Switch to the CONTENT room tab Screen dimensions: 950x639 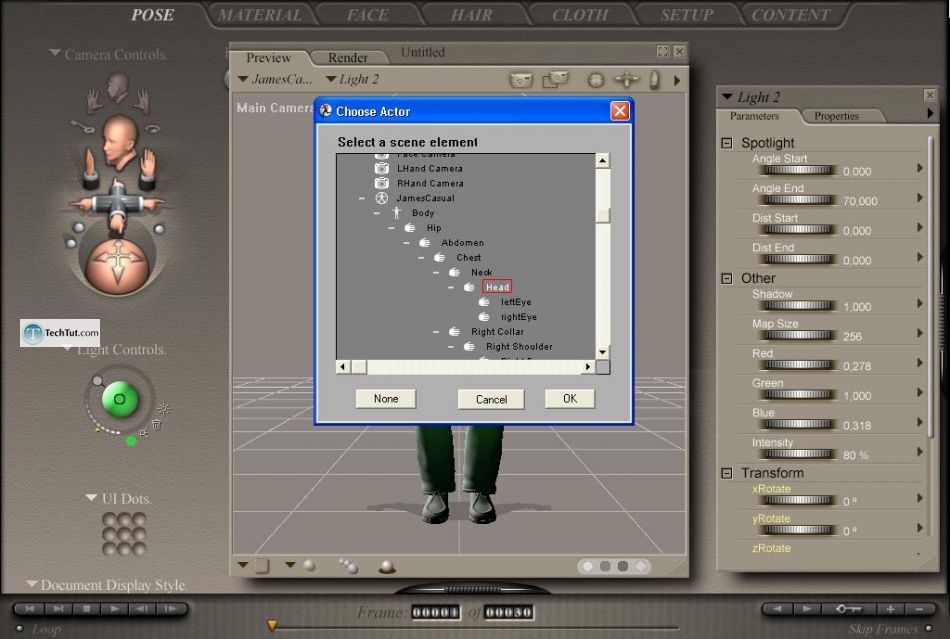tap(791, 15)
